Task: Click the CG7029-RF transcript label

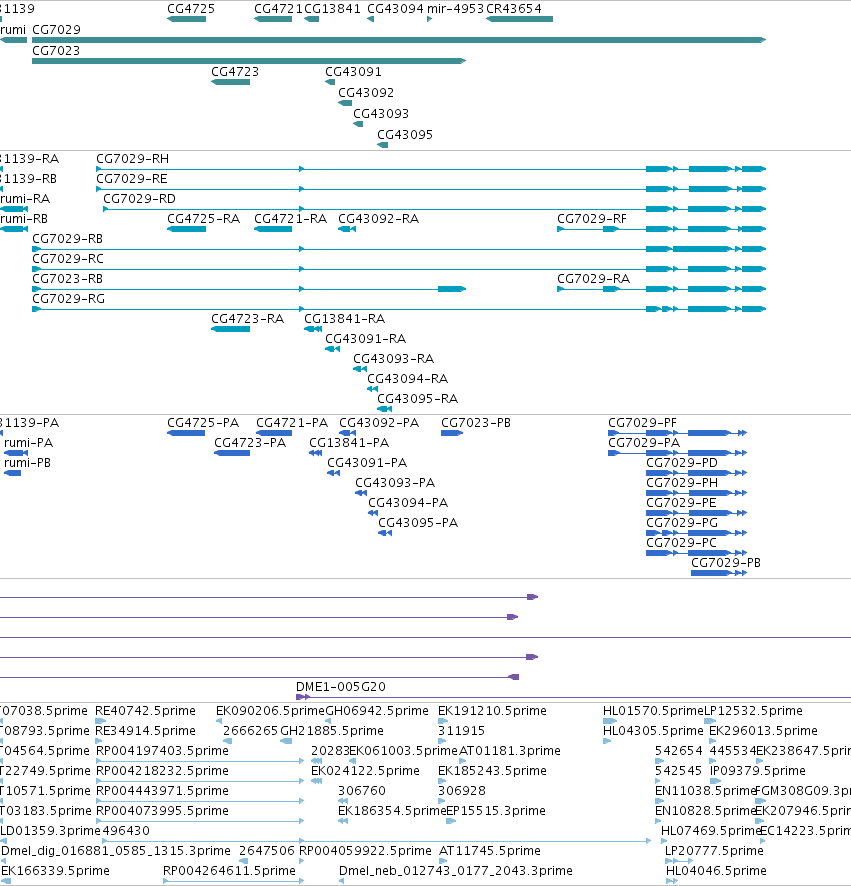Action: coord(592,219)
